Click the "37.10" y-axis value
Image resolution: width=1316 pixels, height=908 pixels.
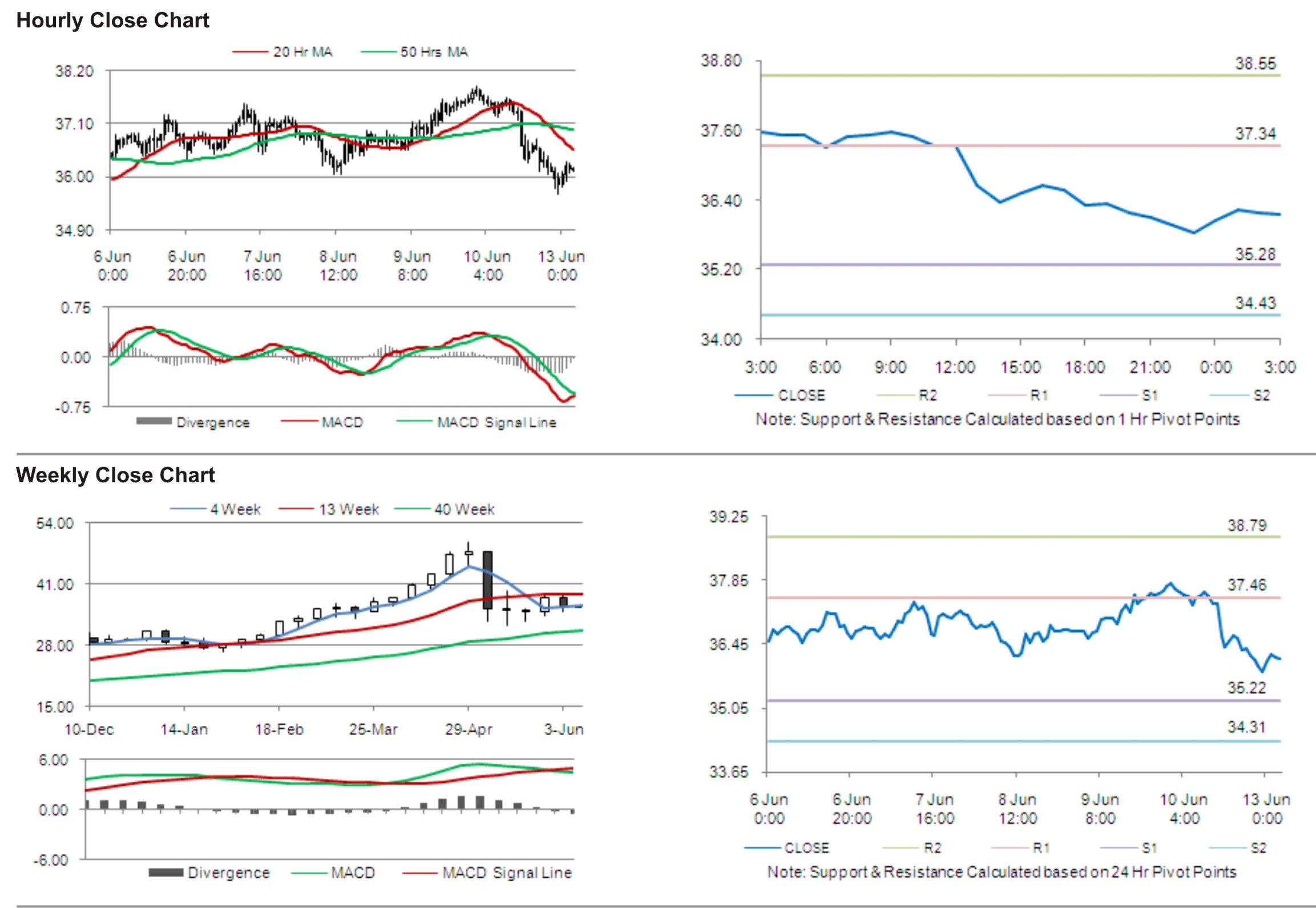(x=74, y=124)
